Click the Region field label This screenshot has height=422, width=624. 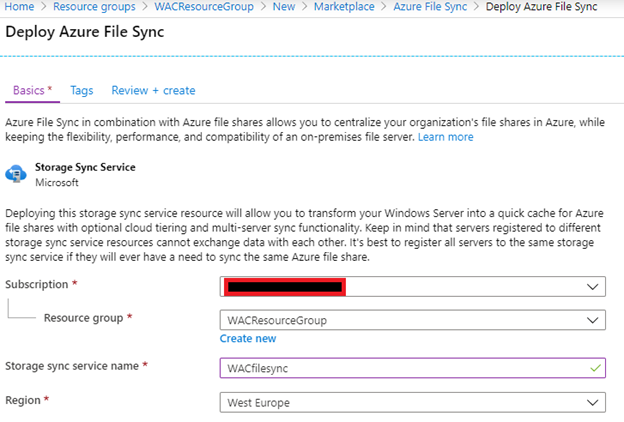click(23, 400)
